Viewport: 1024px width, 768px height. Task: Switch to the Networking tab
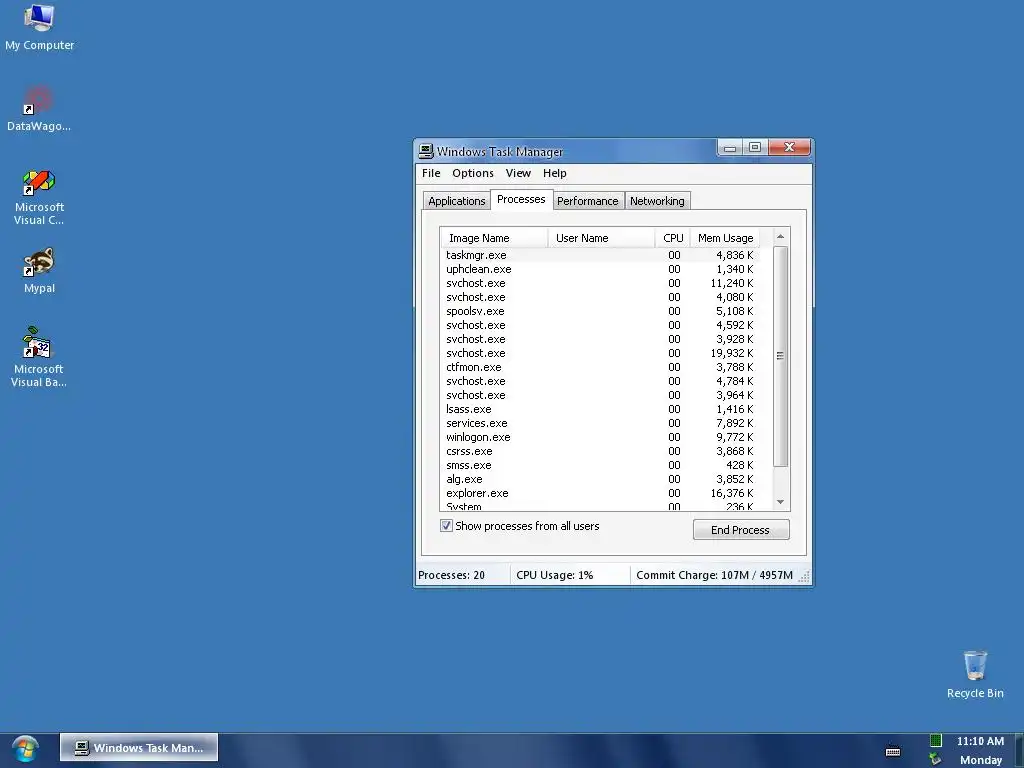pyautogui.click(x=657, y=201)
